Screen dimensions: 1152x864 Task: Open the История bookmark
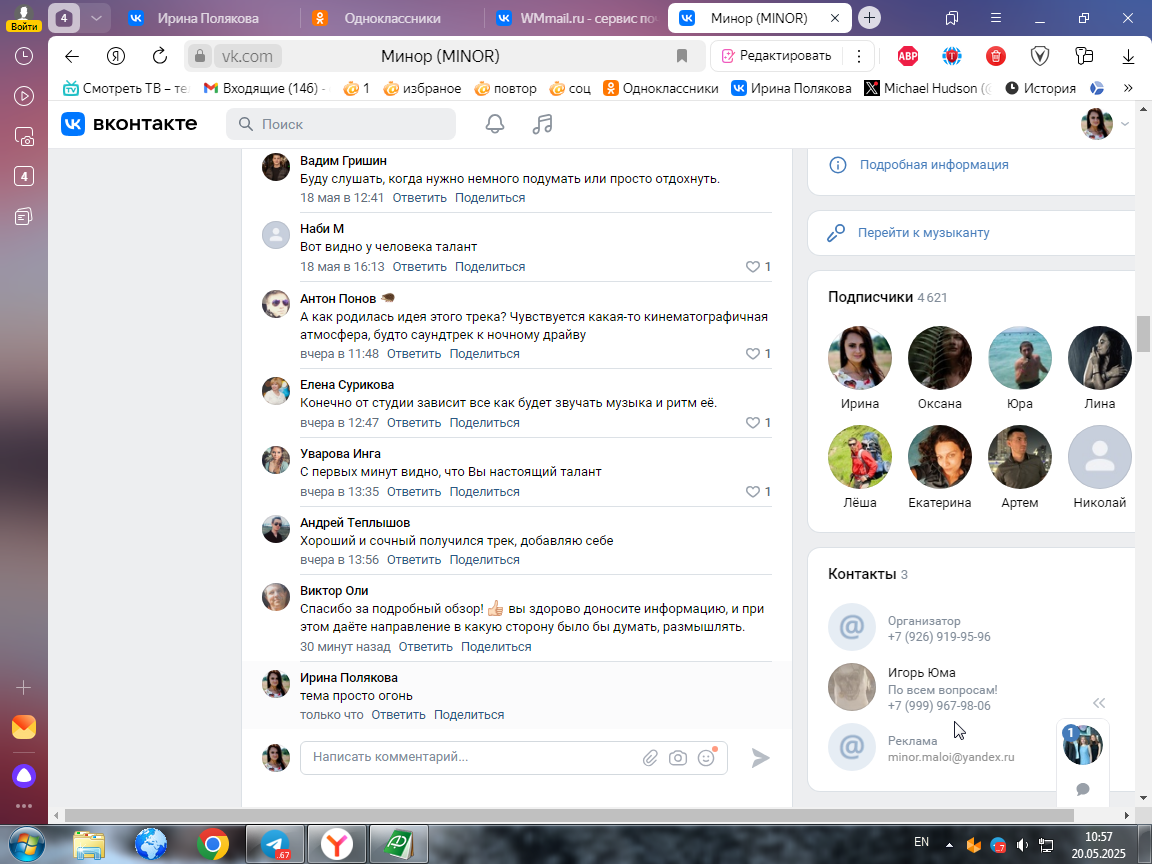[1040, 88]
